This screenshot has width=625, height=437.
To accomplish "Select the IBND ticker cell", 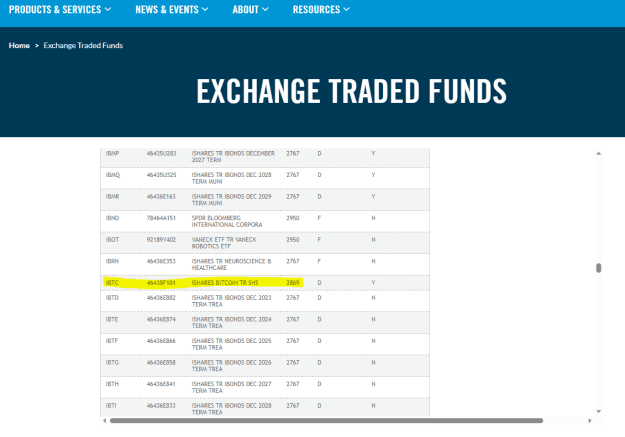I will [x=112, y=218].
